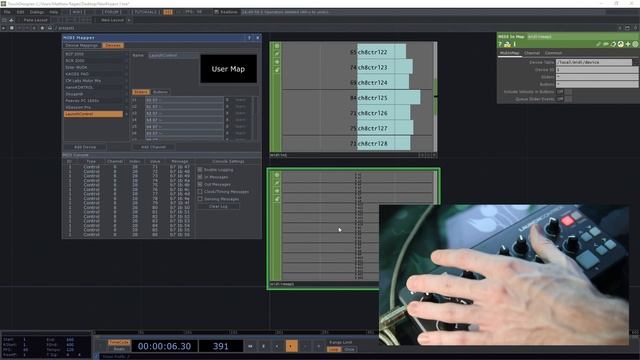Enable Logging checkbox in Console Settings
The height and width of the screenshot is (360, 640).
(x=200, y=169)
